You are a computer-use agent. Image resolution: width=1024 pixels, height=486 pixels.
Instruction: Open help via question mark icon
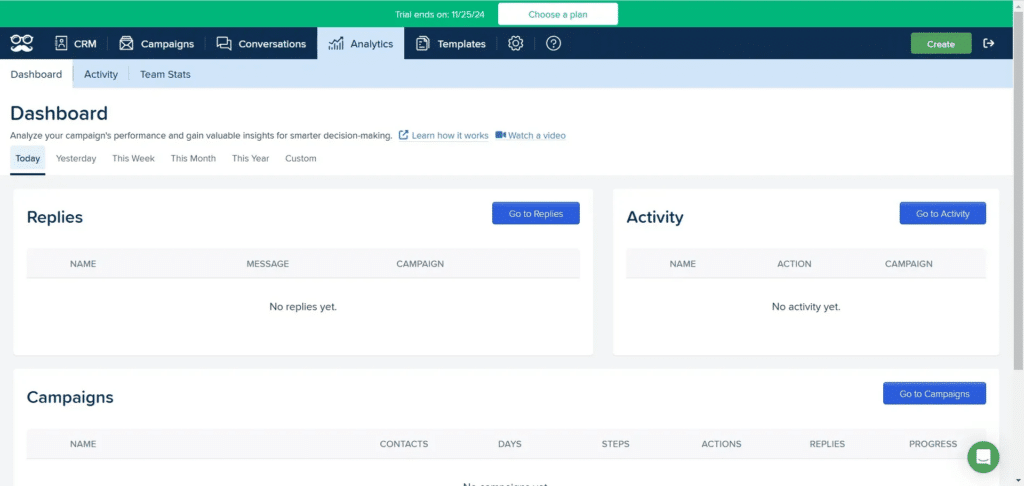pos(553,43)
